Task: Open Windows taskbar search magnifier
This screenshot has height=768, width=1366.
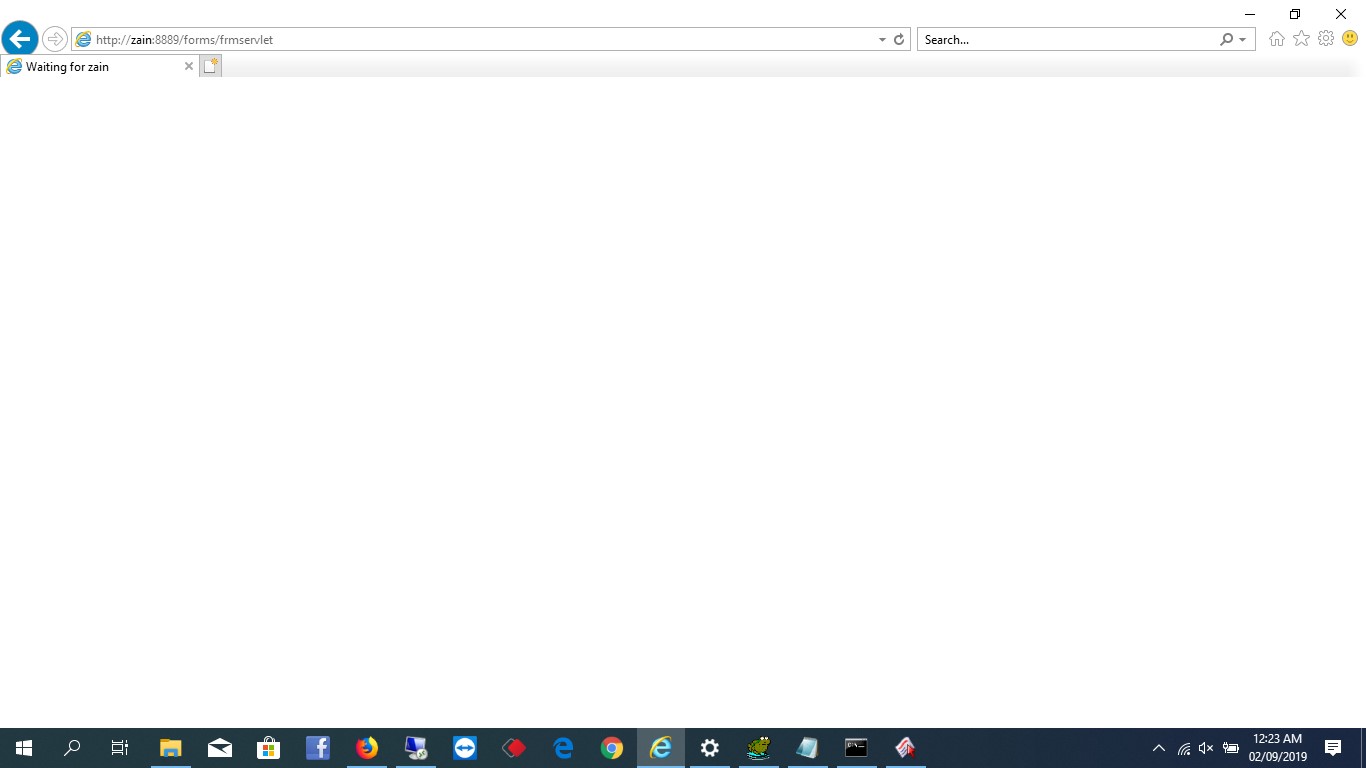Action: (x=72, y=748)
